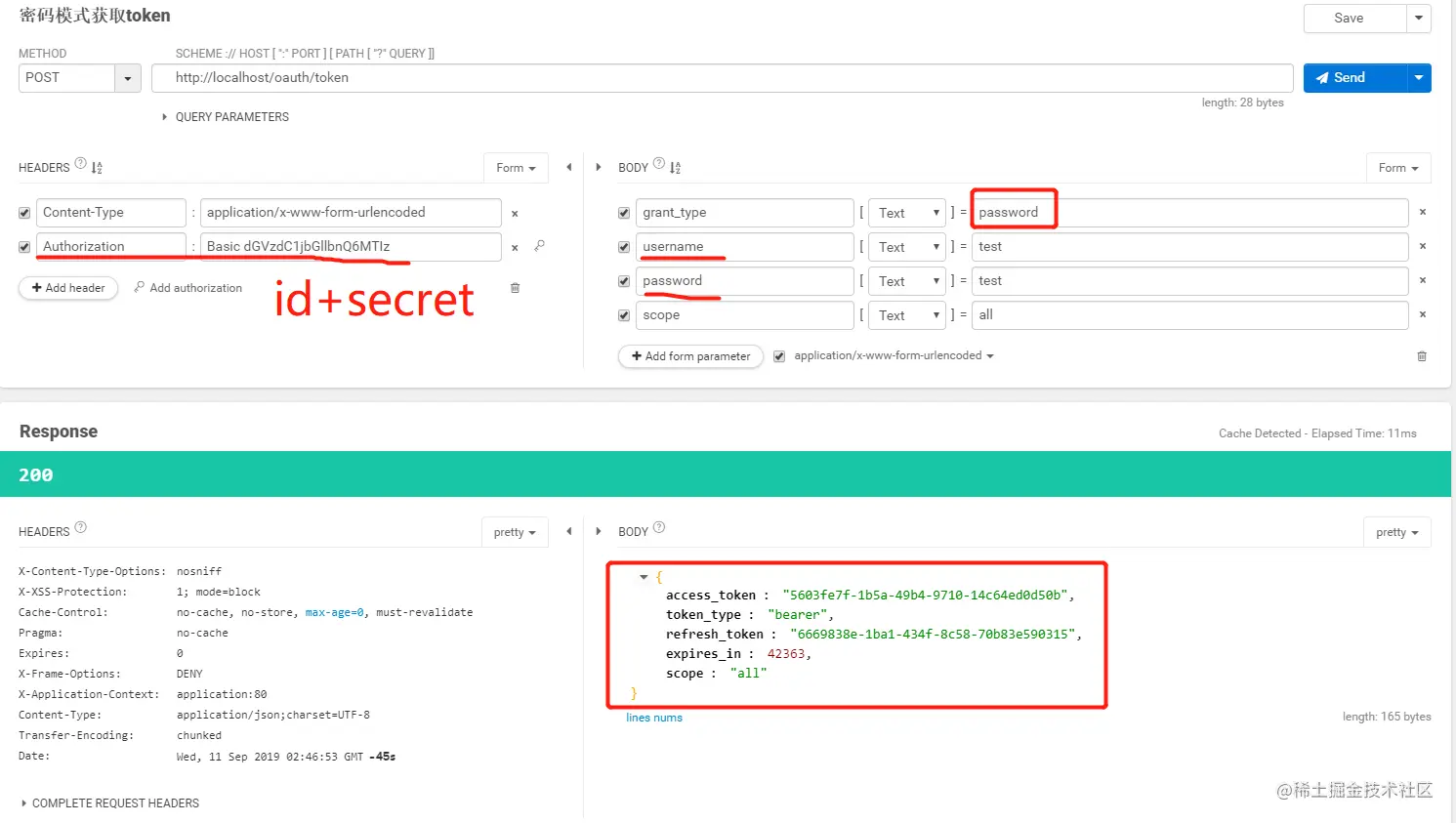This screenshot has height=823, width=1456.
Task: Toggle the Content-Type header checkbox
Action: (24, 213)
